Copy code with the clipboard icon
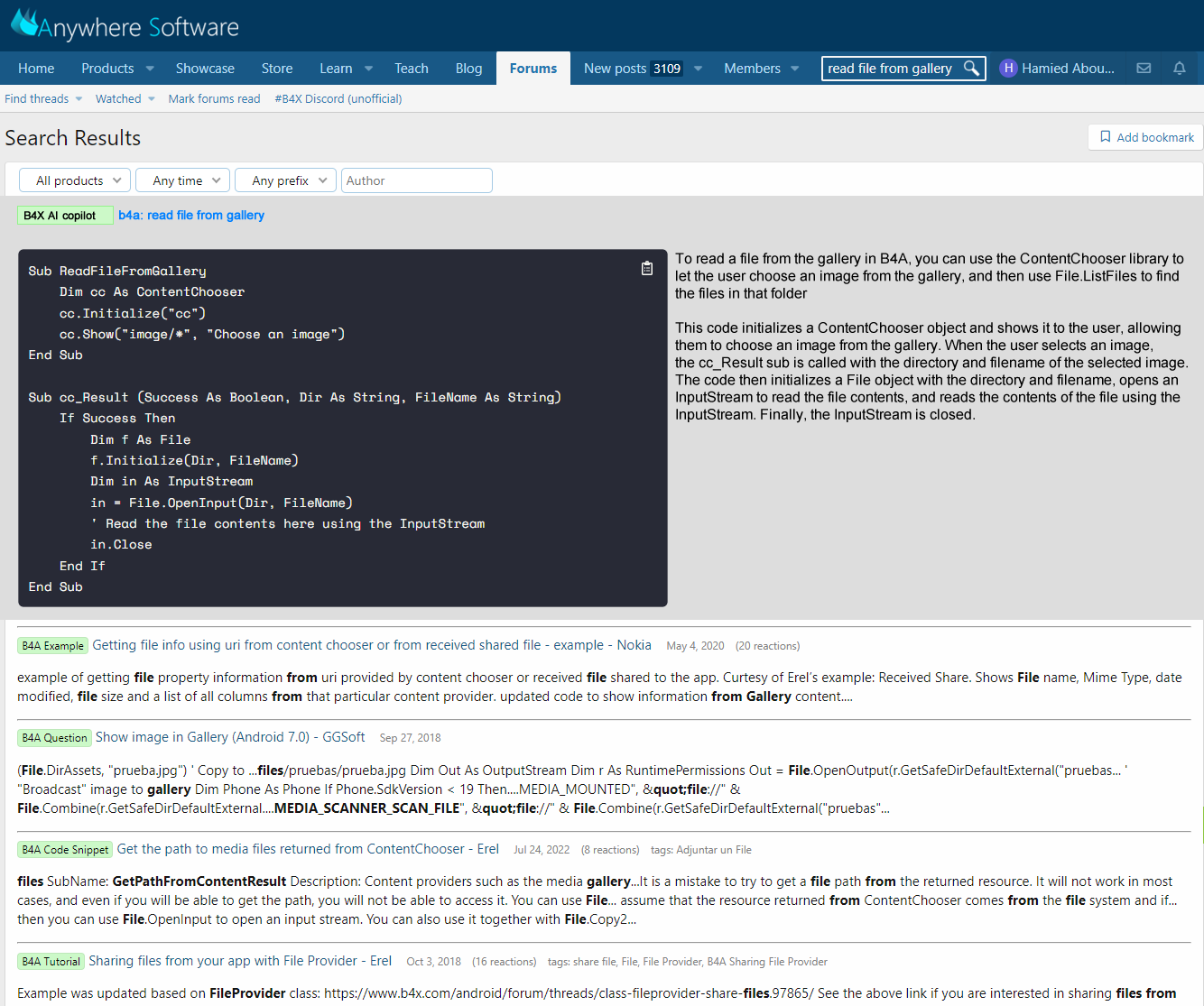Viewport: 1204px width, 1006px height. tap(646, 268)
